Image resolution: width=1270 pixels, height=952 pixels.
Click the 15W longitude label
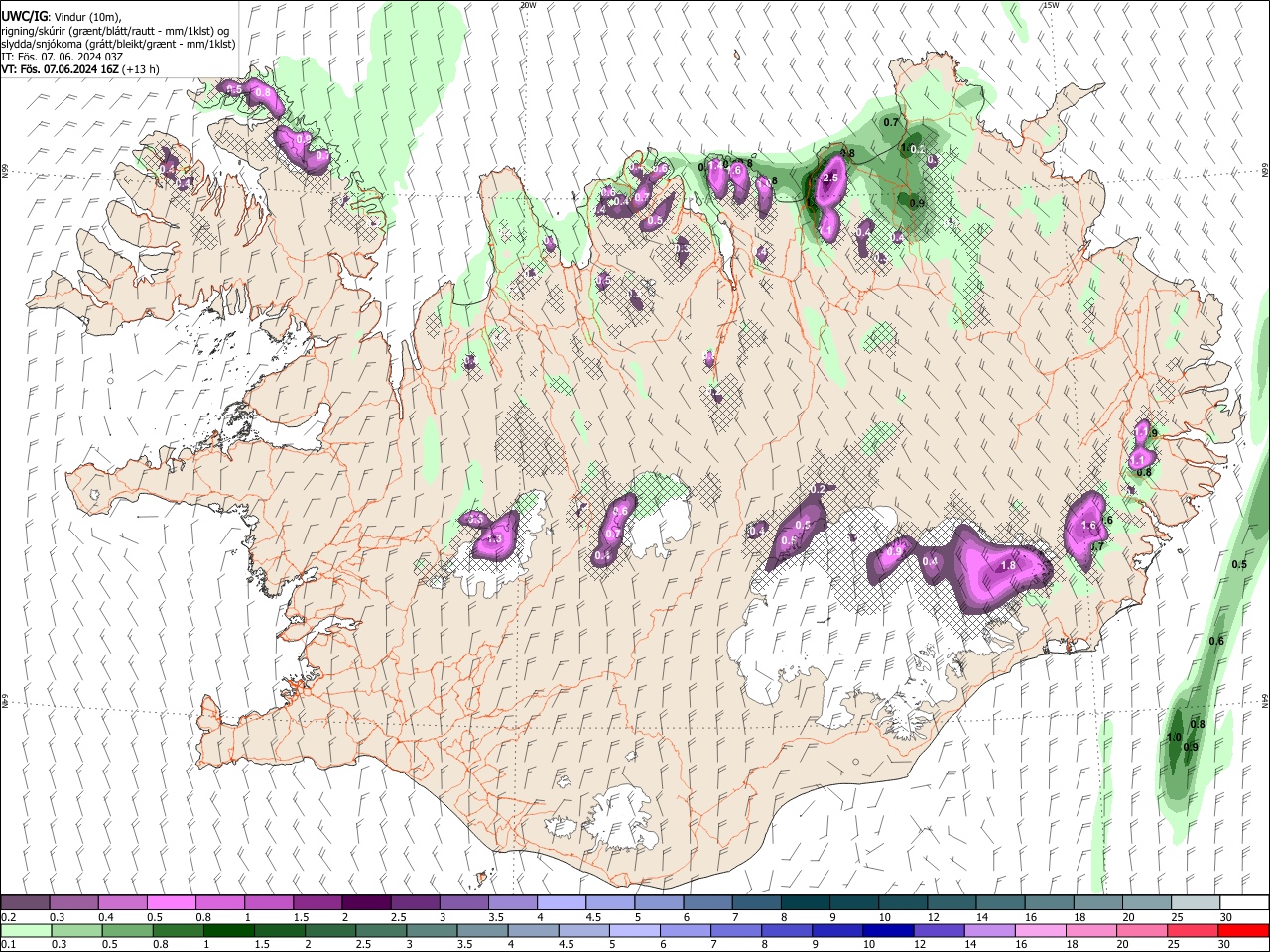pos(1051,5)
